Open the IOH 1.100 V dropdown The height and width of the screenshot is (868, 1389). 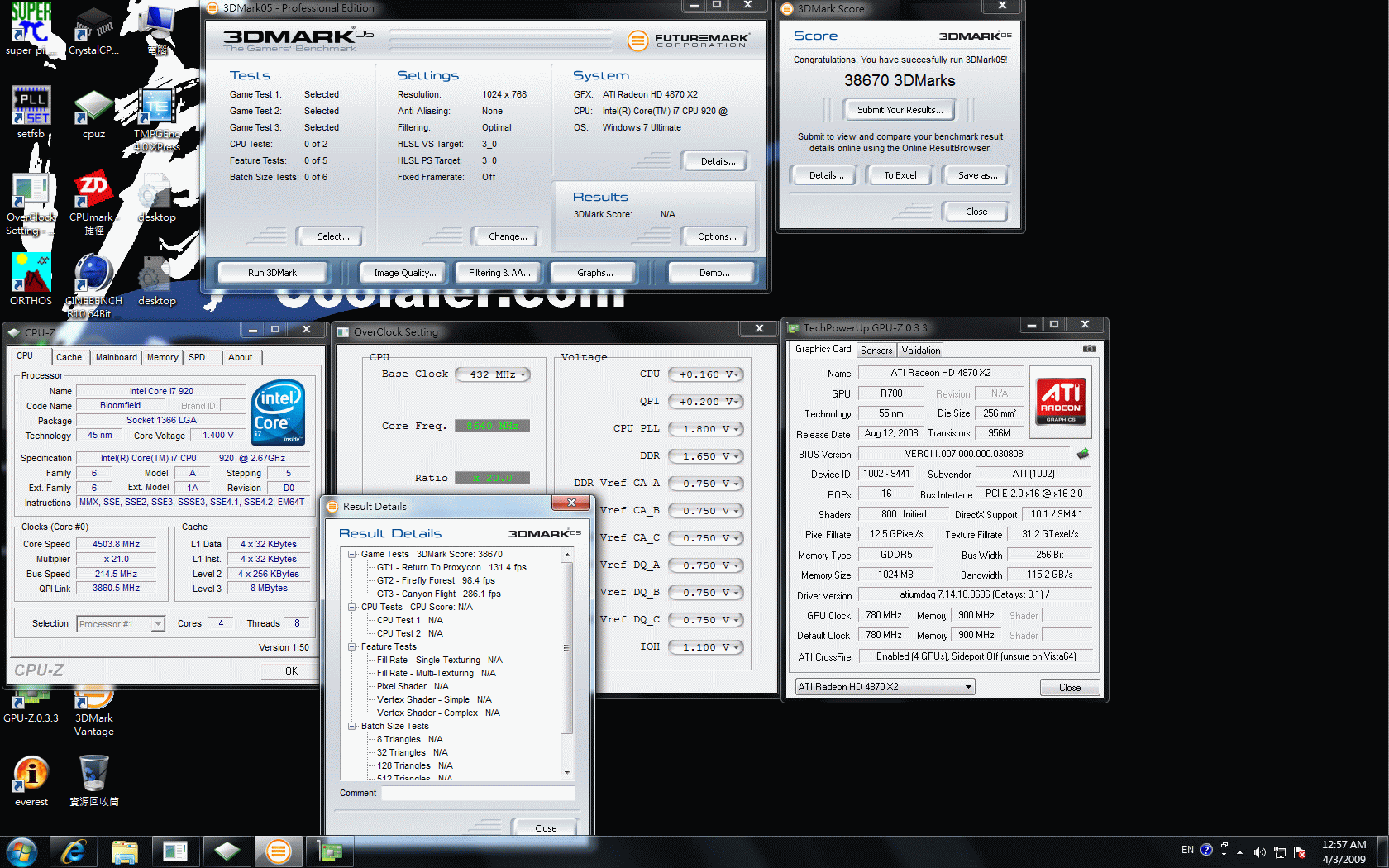705,647
